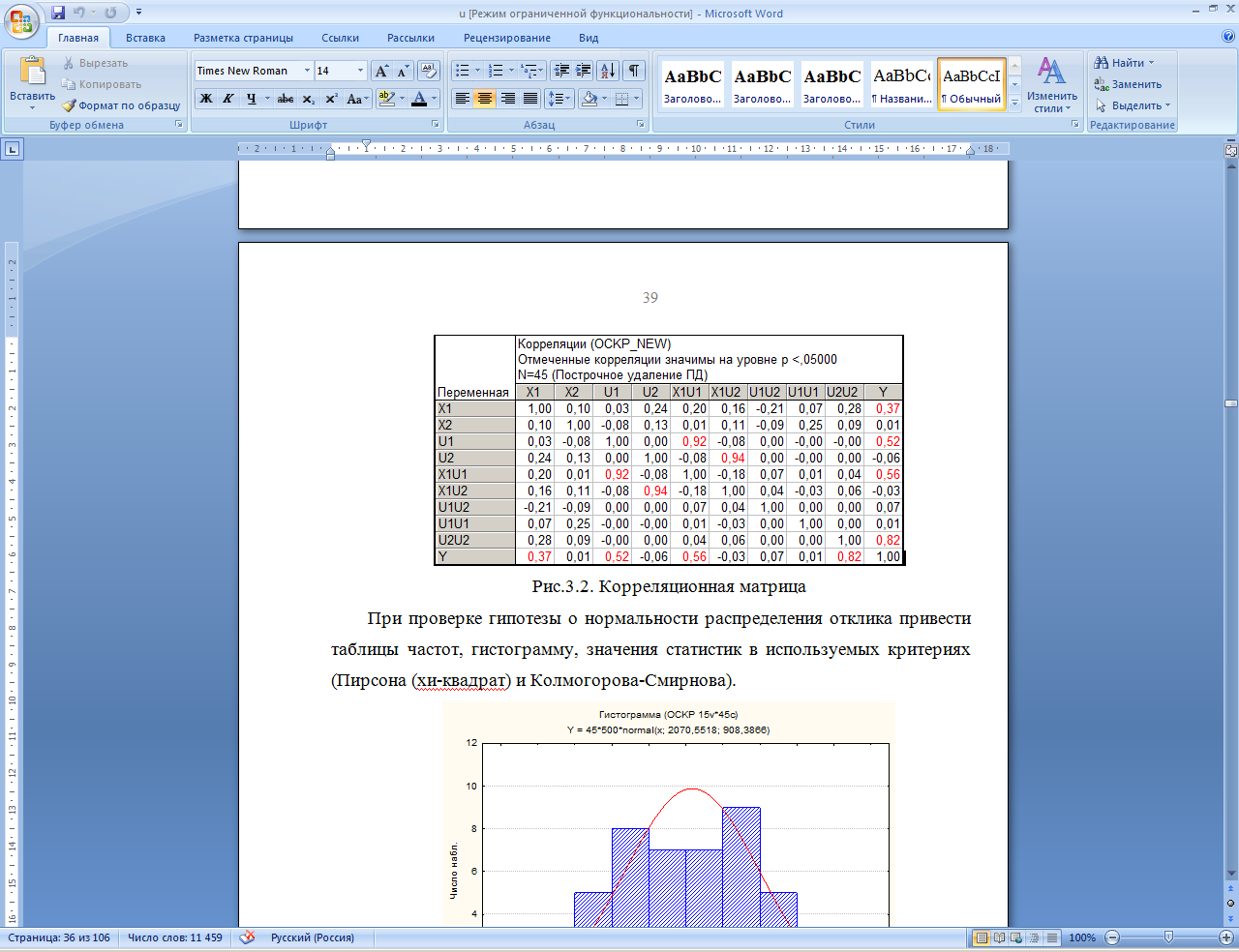
Task: Open the Разметка страницы tab
Action: (x=243, y=38)
